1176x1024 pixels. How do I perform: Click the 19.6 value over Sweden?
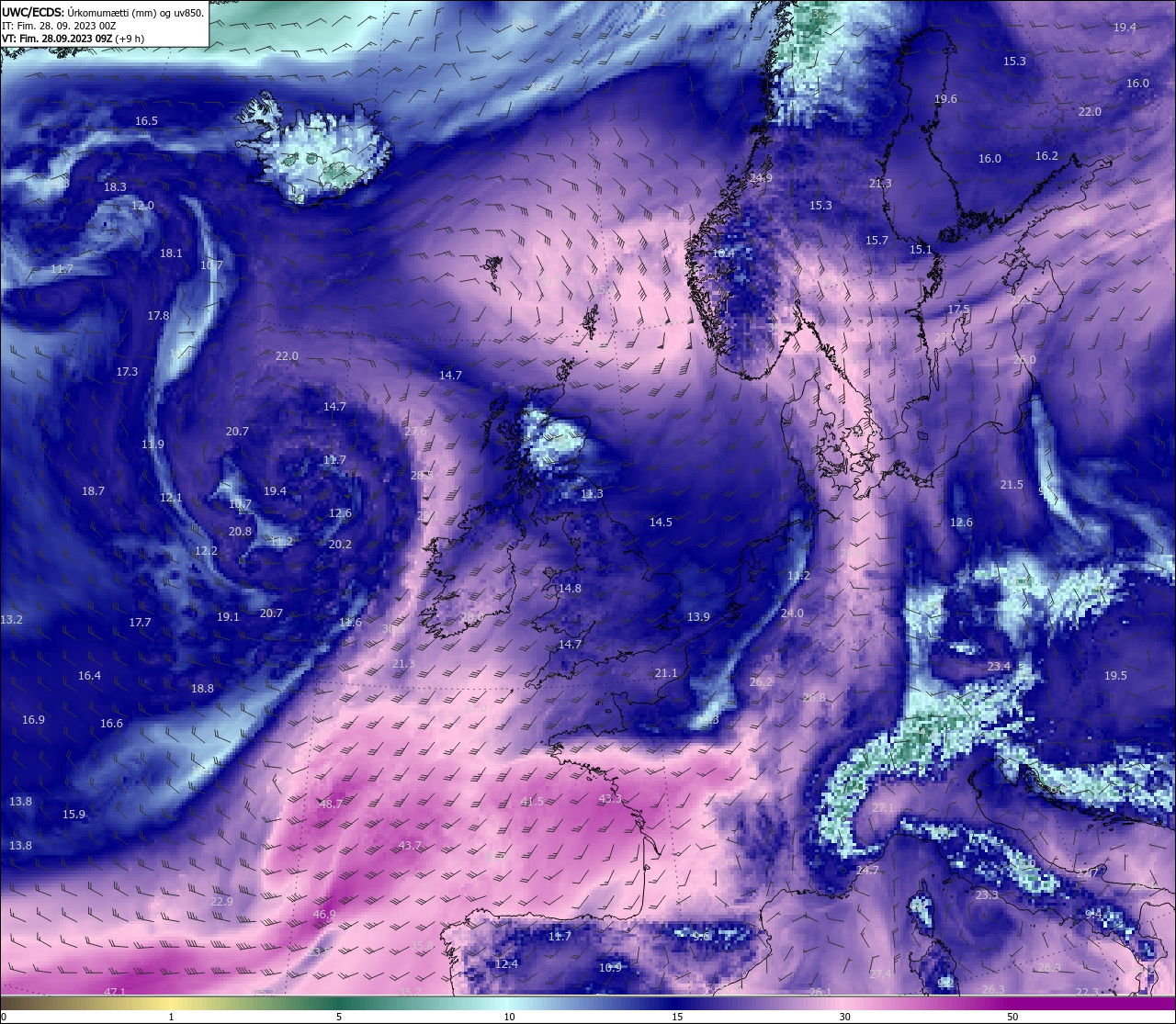945,99
